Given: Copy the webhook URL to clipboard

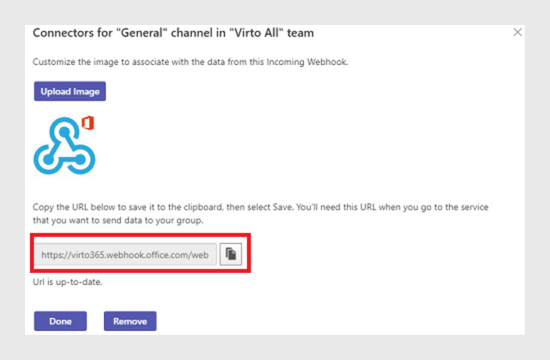Looking at the screenshot, I should pyautogui.click(x=230, y=254).
